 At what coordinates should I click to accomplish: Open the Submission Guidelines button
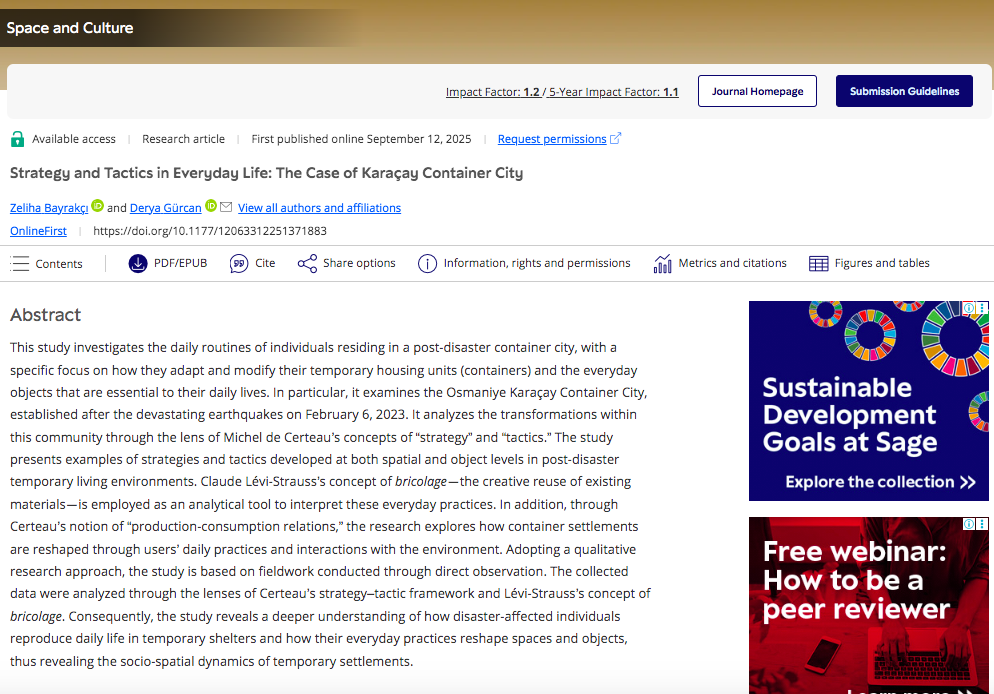click(x=904, y=91)
